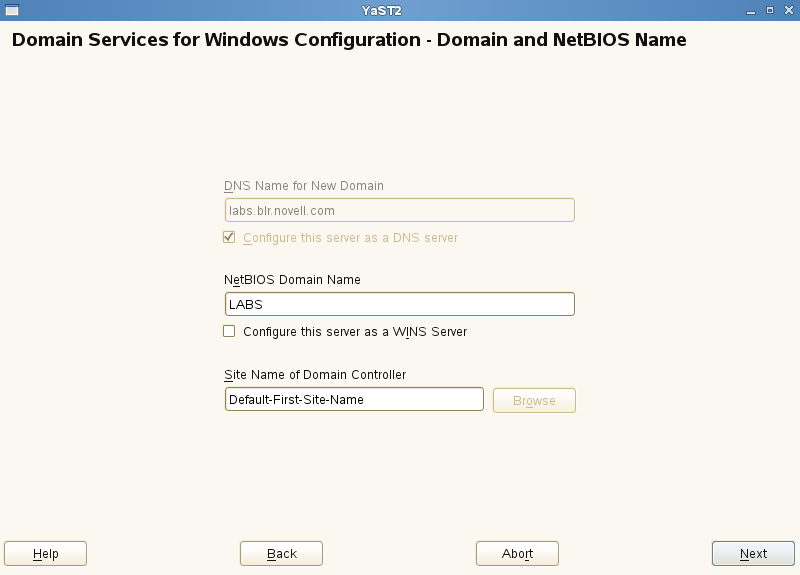Close the YaST2 window
The height and width of the screenshot is (575, 800).
pos(787,9)
